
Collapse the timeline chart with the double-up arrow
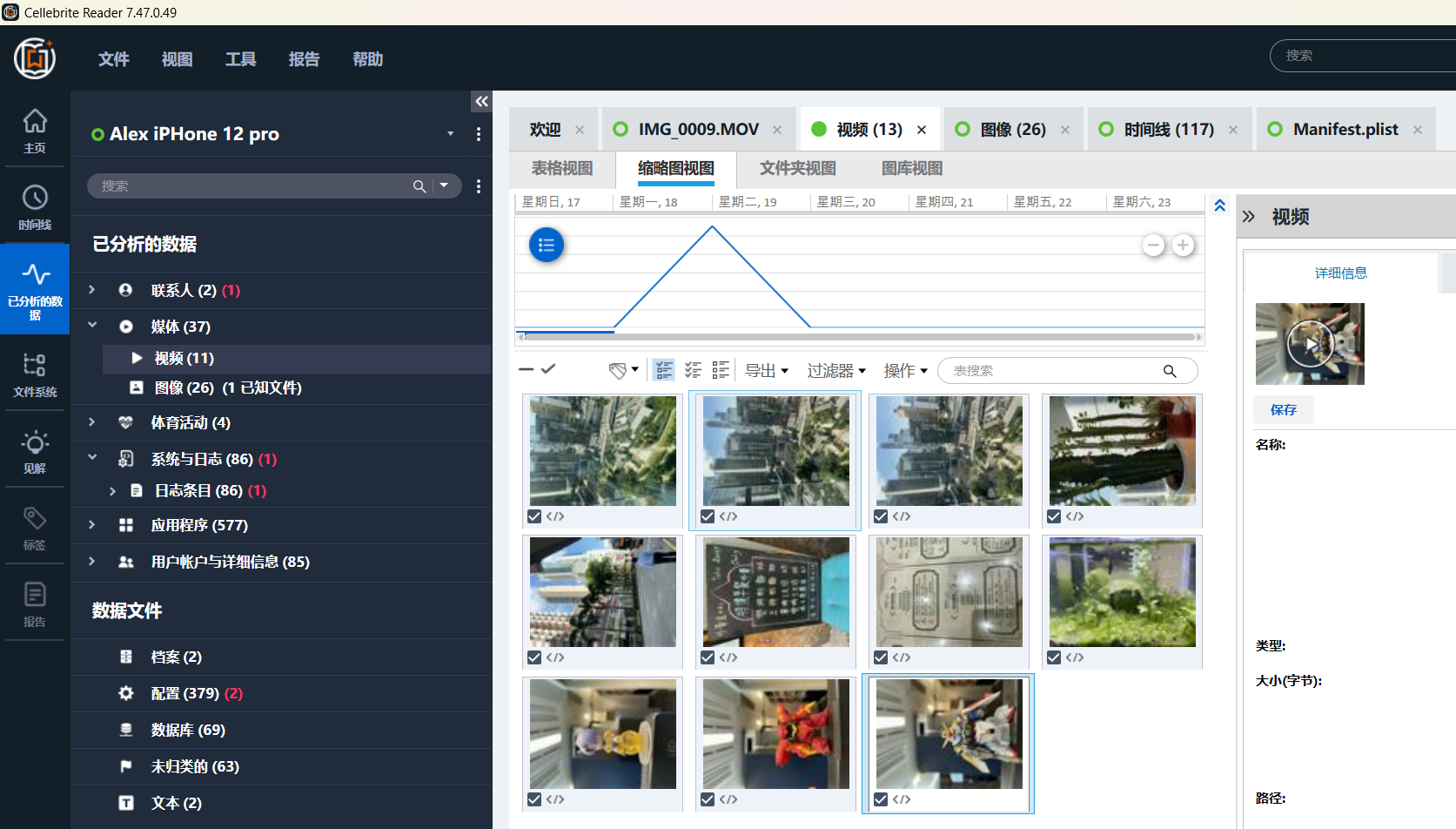tap(1220, 206)
